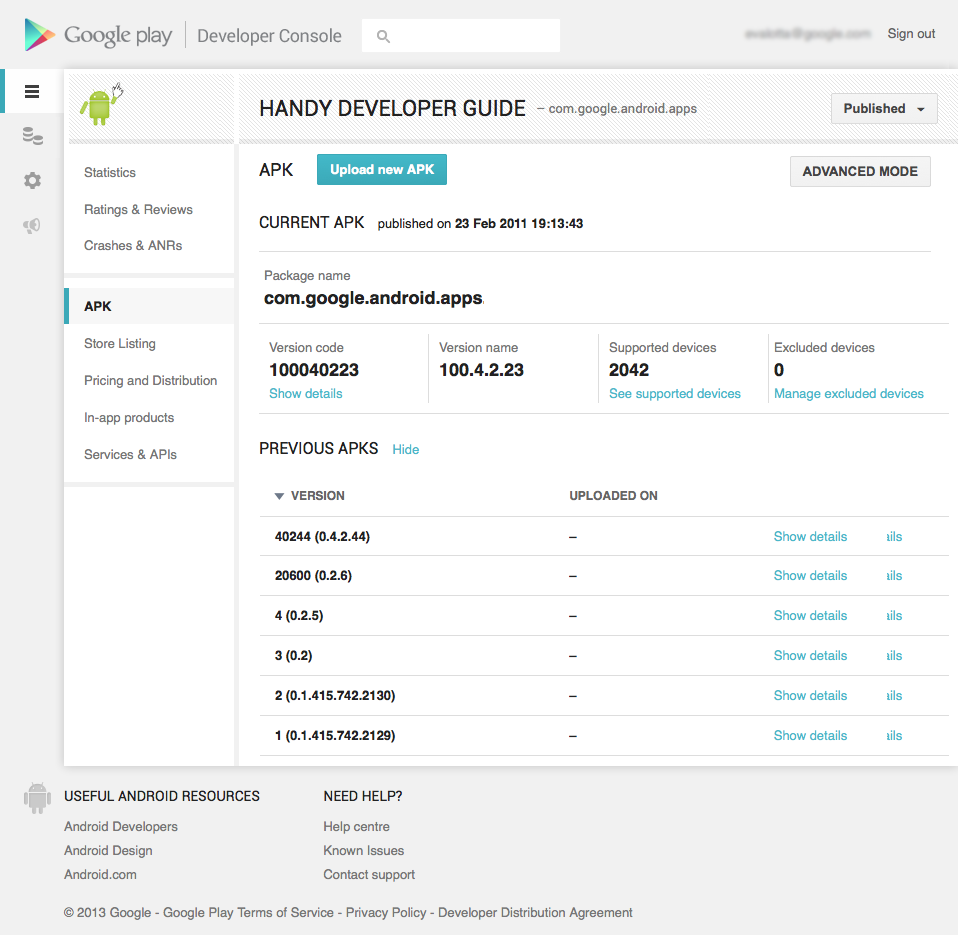
Task: Open the financial reports coins icon
Action: 32,136
